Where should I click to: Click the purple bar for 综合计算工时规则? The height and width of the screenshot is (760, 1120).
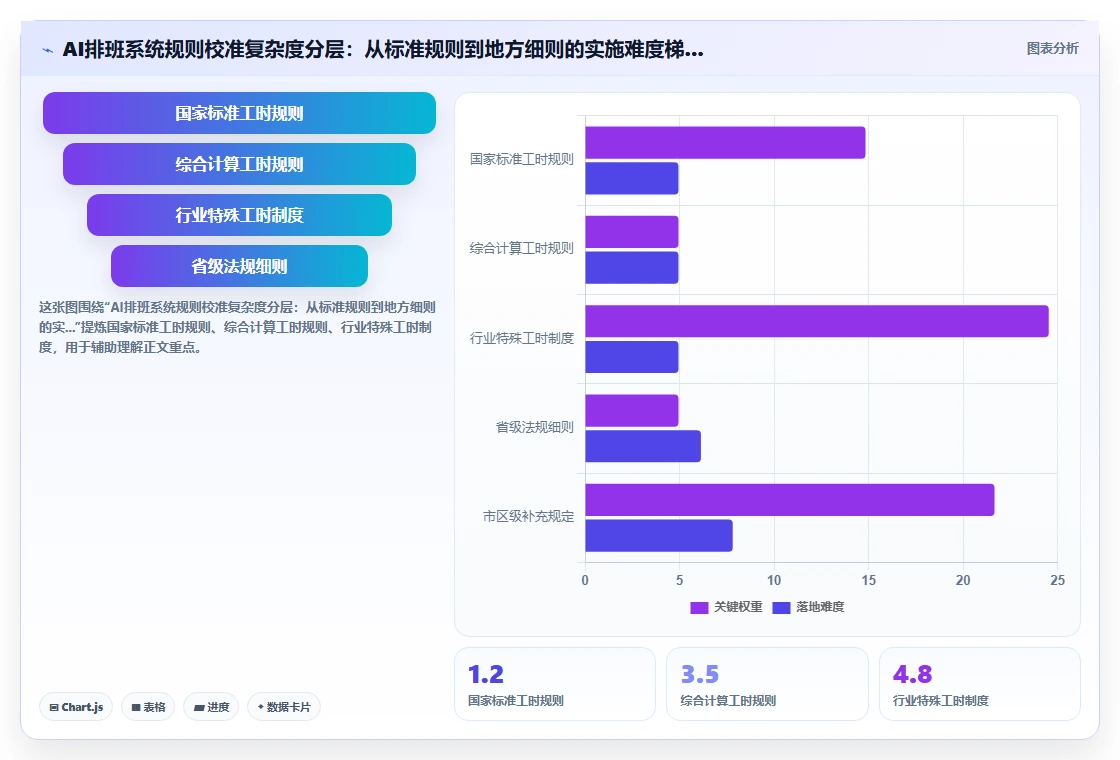pyautogui.click(x=631, y=232)
